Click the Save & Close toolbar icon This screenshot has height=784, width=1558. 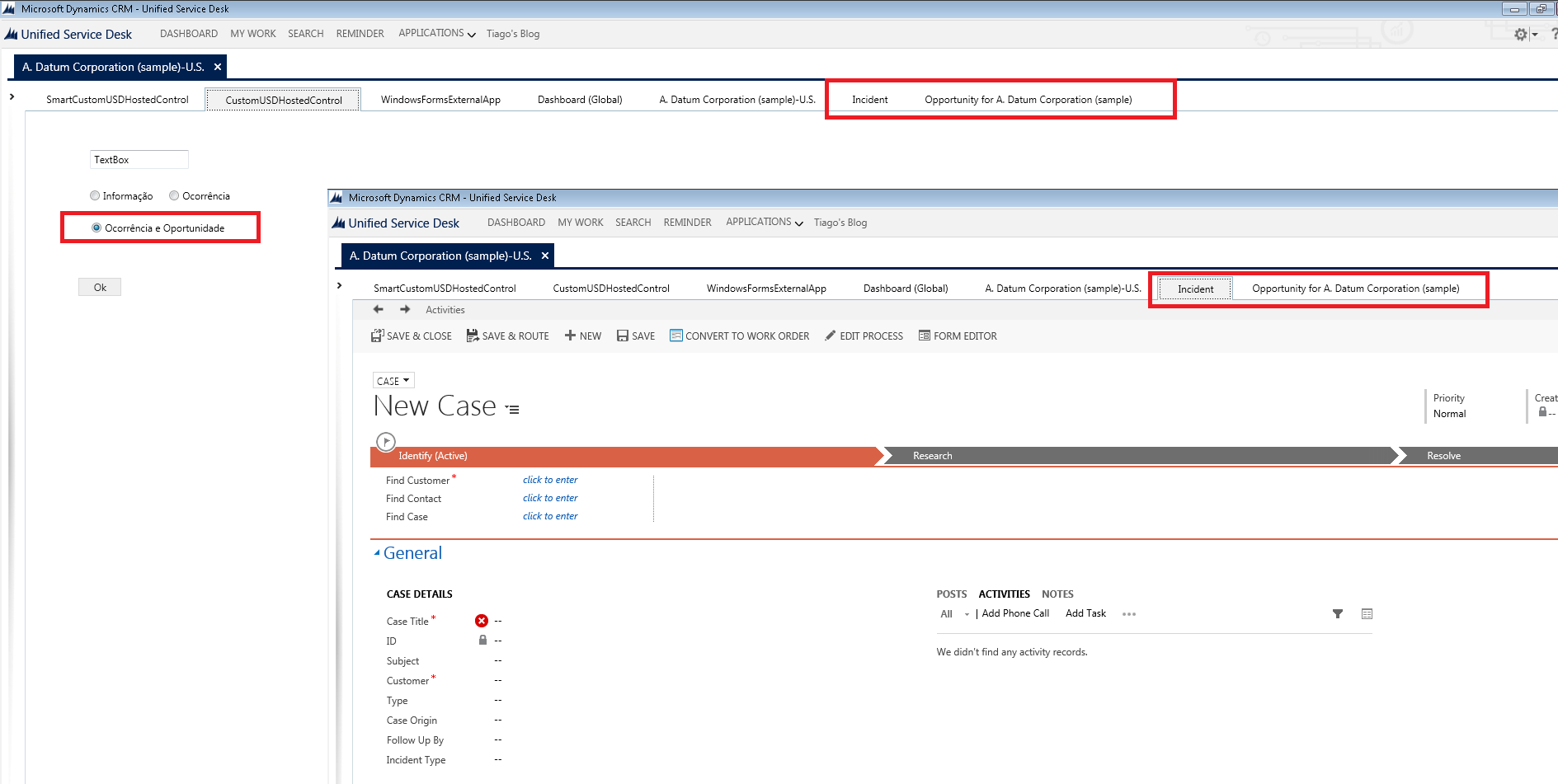coord(377,336)
